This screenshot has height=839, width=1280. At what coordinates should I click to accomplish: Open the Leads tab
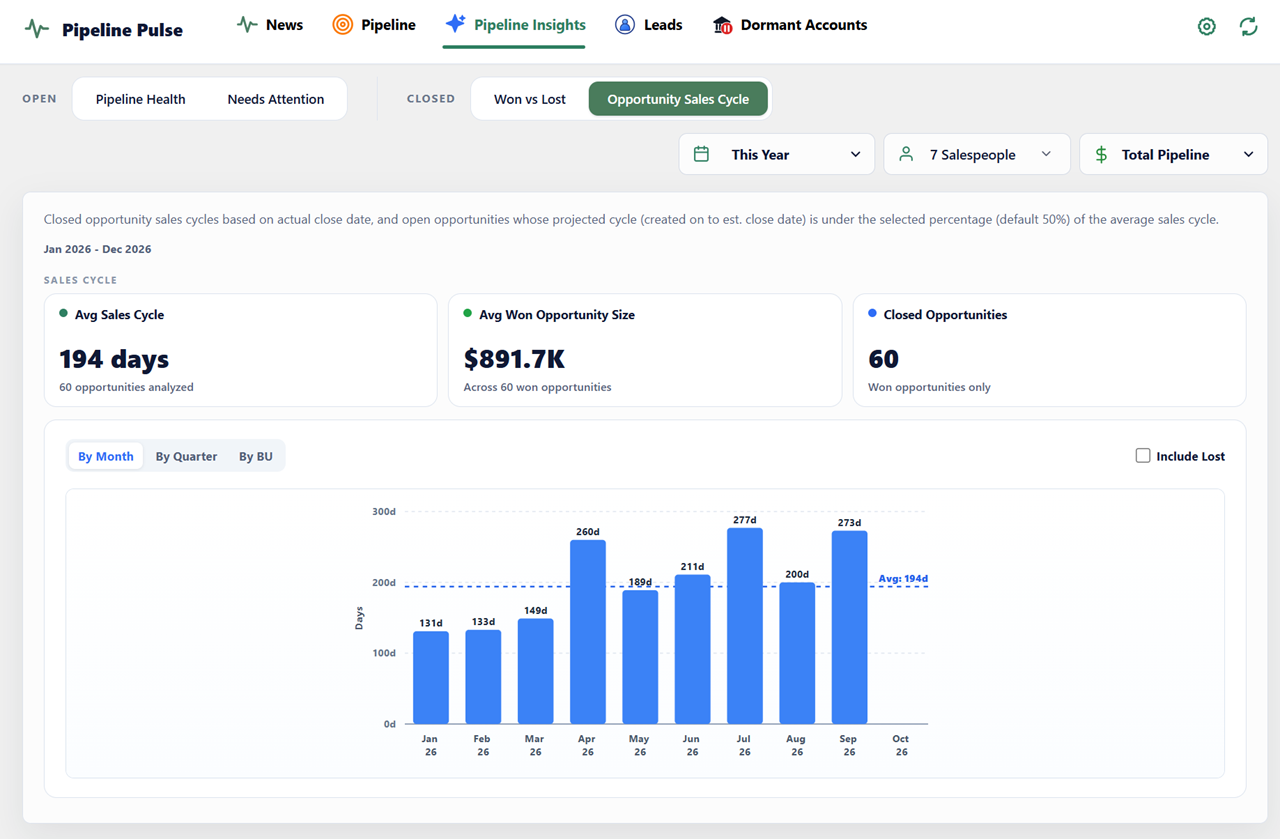[648, 25]
